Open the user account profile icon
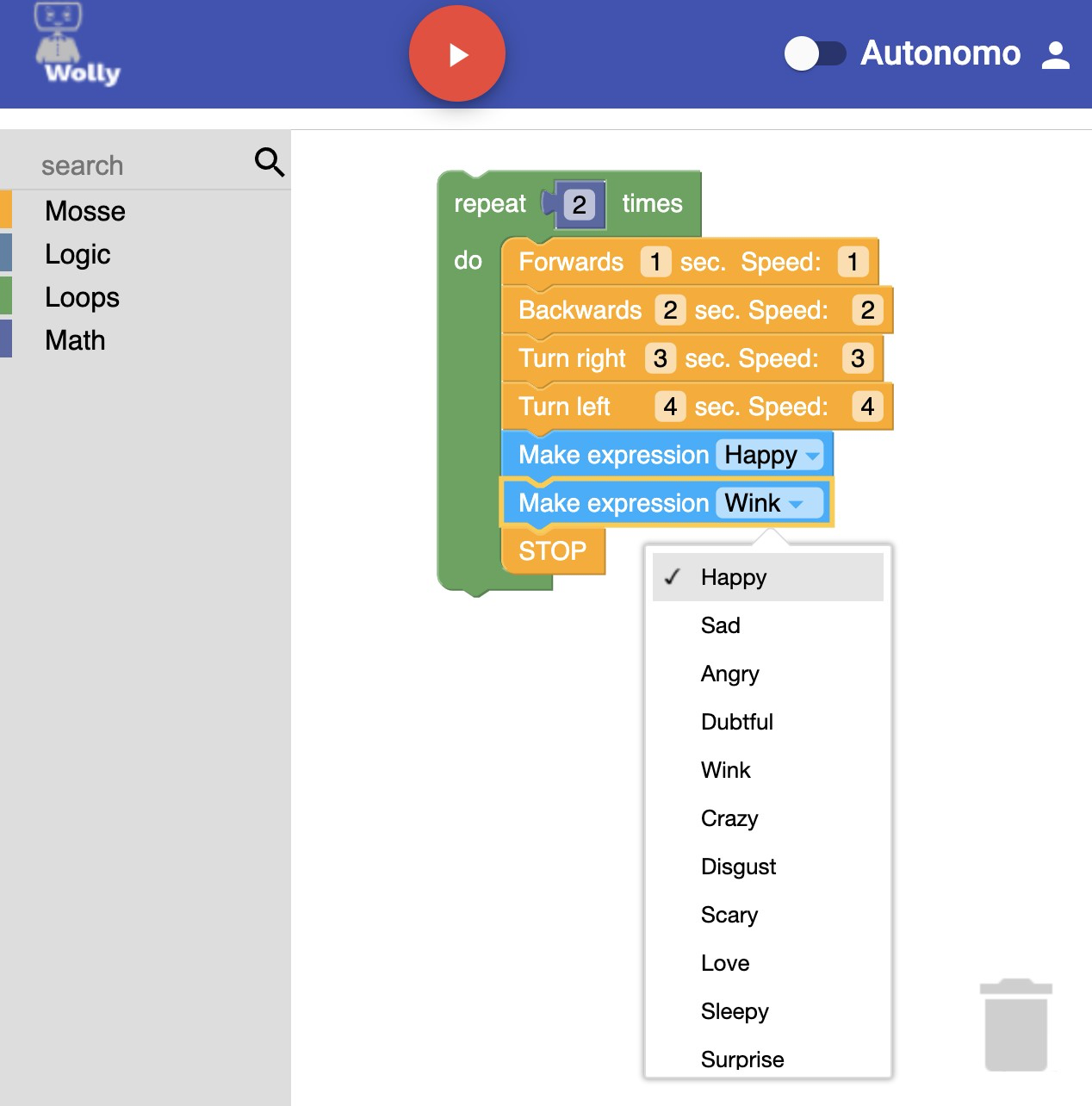The height and width of the screenshot is (1106, 1092). (1055, 55)
